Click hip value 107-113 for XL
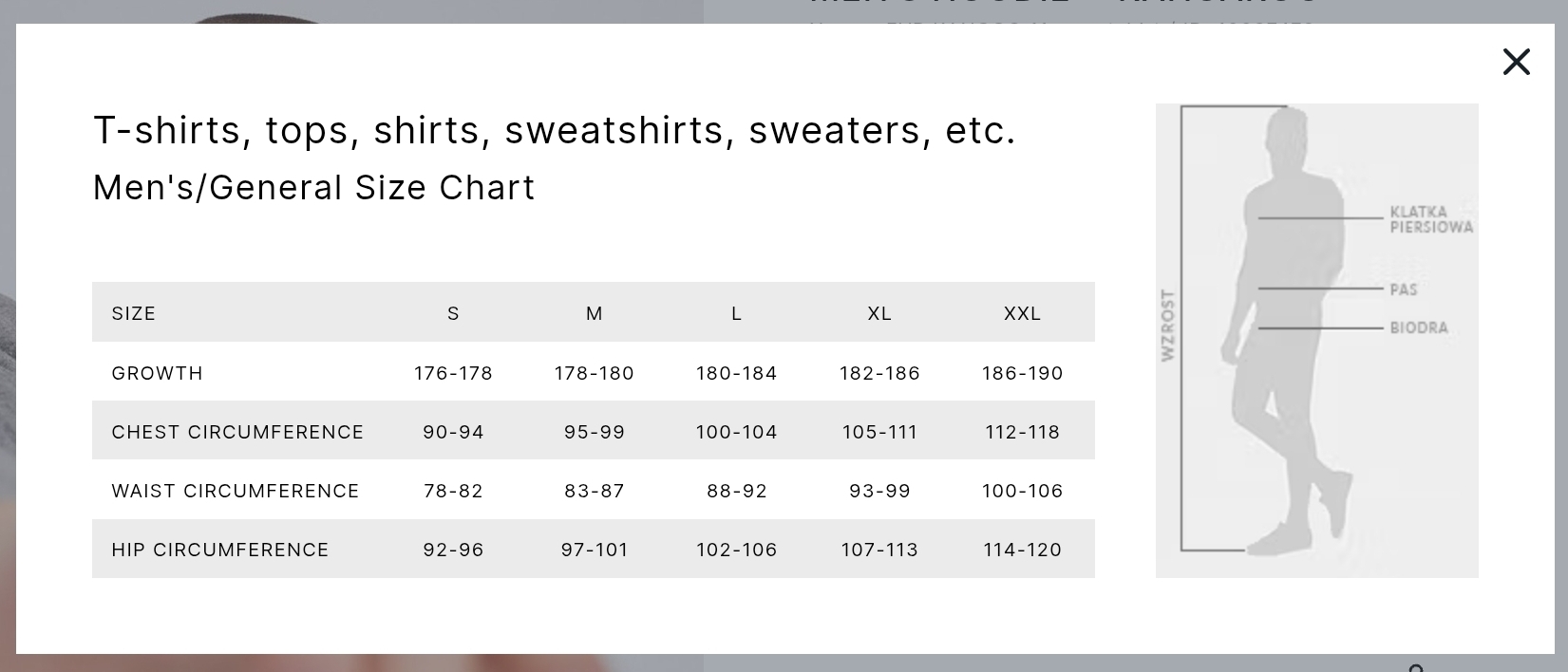 [879, 550]
